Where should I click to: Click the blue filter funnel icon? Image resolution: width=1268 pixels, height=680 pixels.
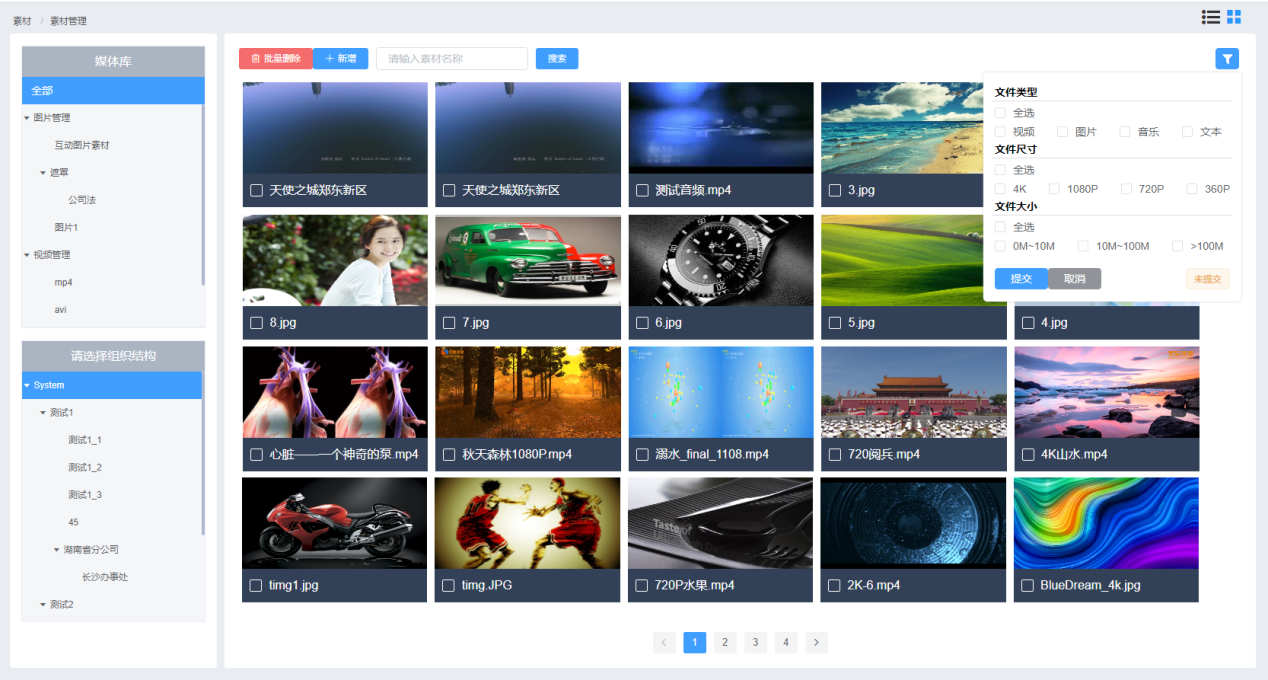point(1227,59)
